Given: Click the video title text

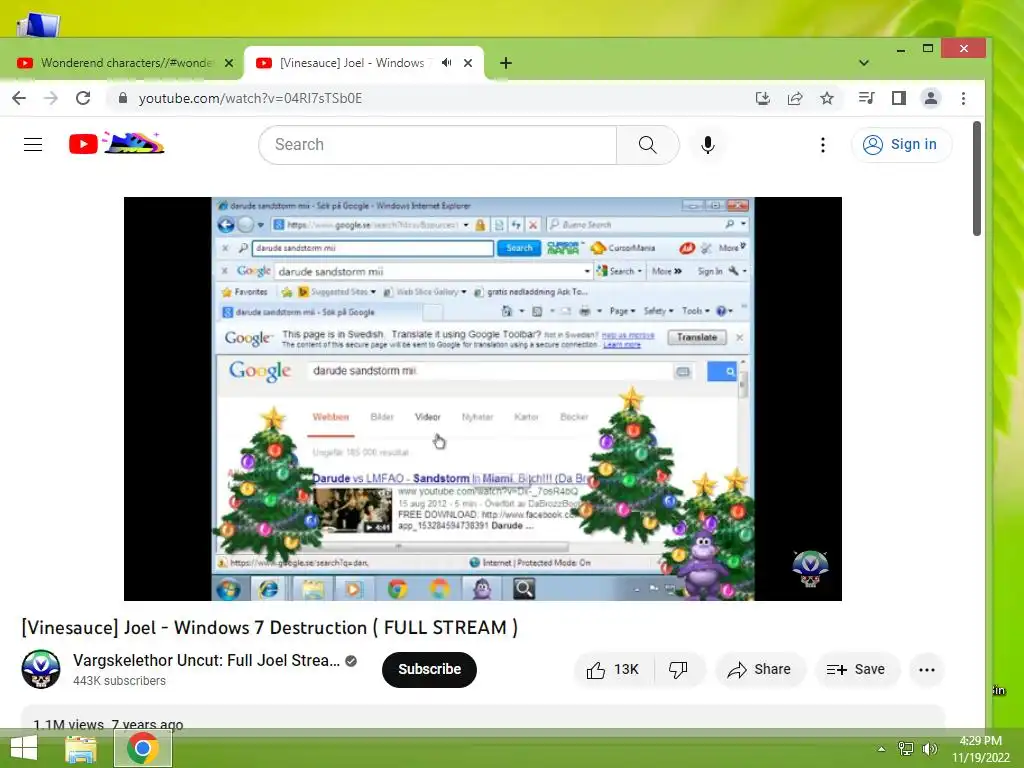Looking at the screenshot, I should [x=270, y=628].
